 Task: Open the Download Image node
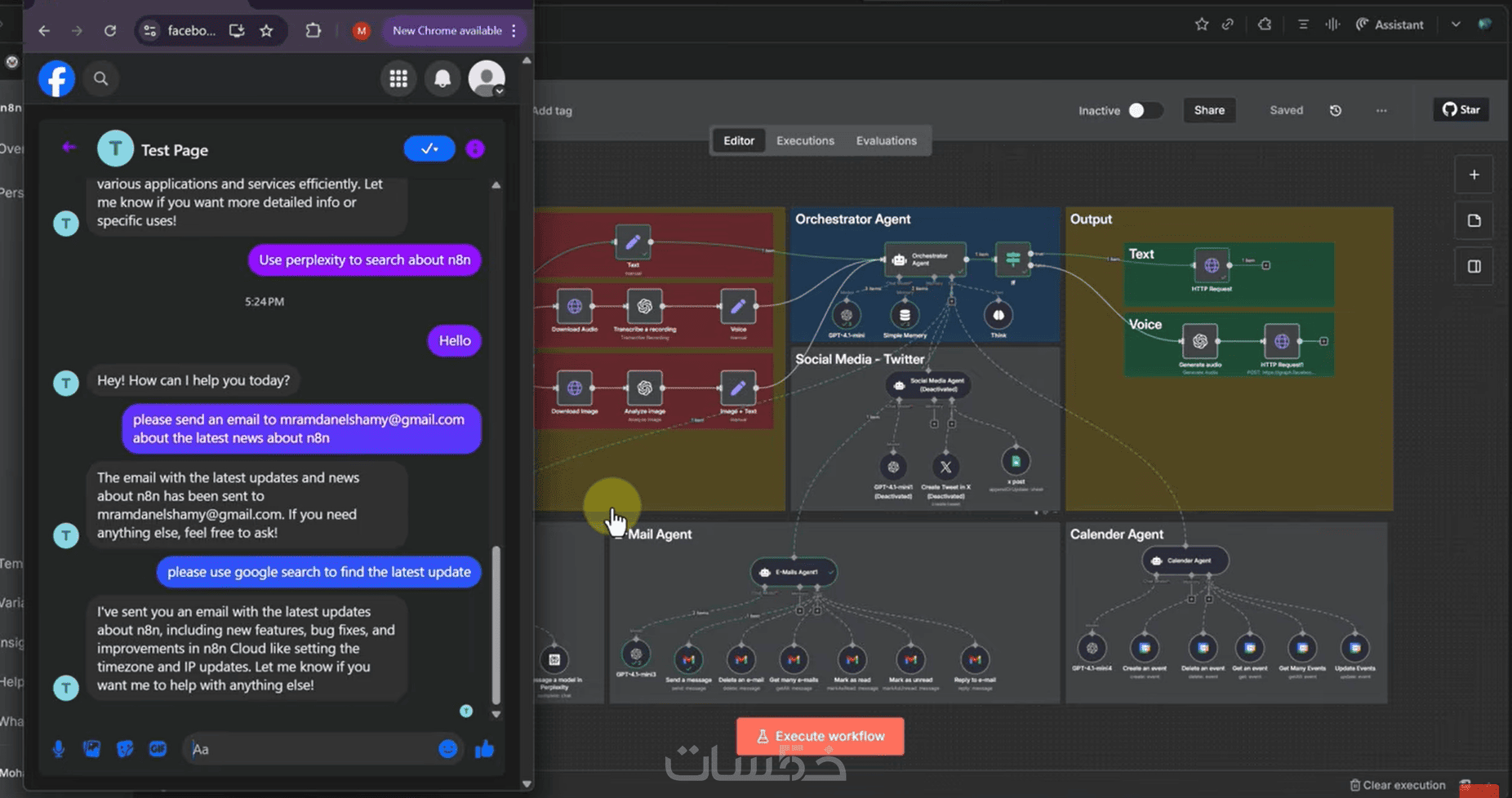(x=575, y=388)
